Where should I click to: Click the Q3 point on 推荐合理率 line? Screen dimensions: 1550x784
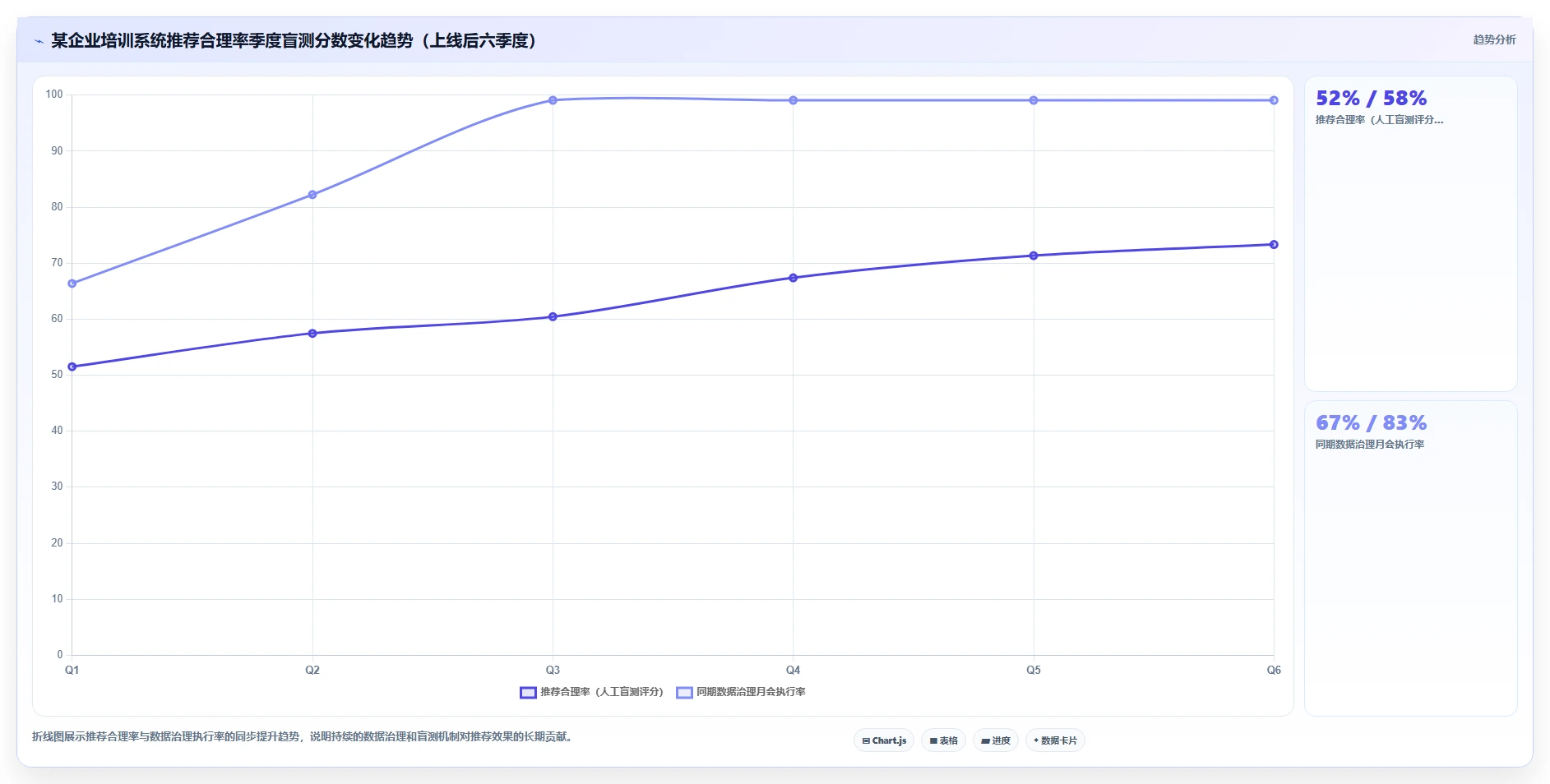(x=553, y=316)
